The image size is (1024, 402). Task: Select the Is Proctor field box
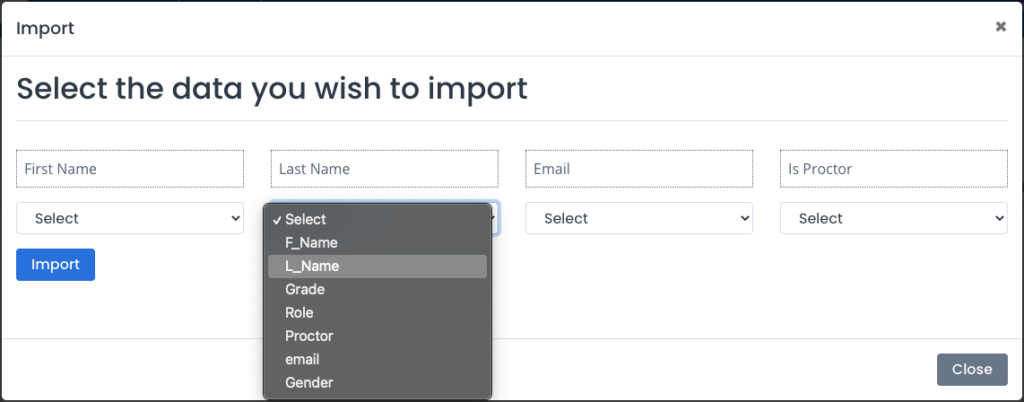point(893,169)
